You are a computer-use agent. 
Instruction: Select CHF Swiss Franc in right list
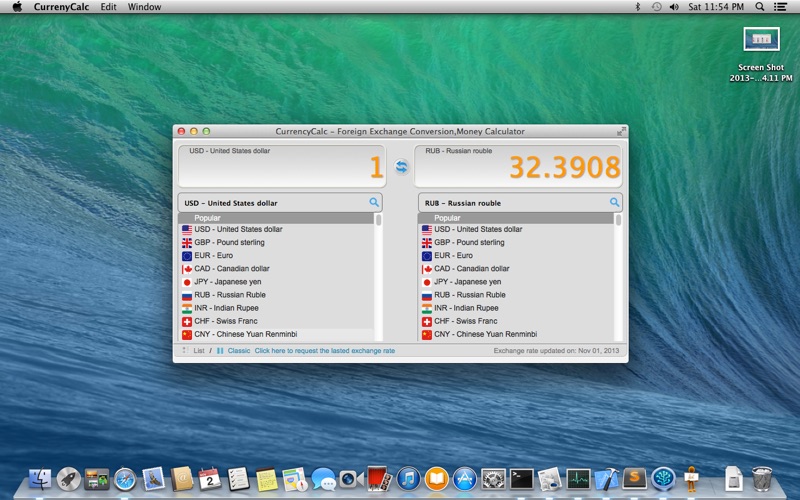pyautogui.click(x=516, y=321)
